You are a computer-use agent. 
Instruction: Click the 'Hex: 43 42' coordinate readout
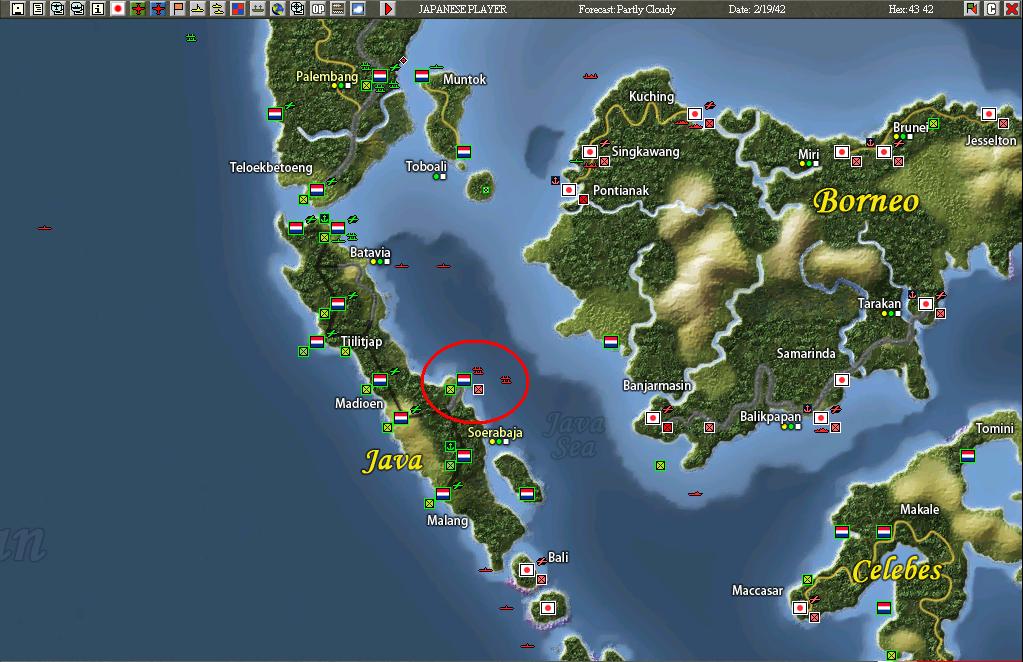[911, 9]
